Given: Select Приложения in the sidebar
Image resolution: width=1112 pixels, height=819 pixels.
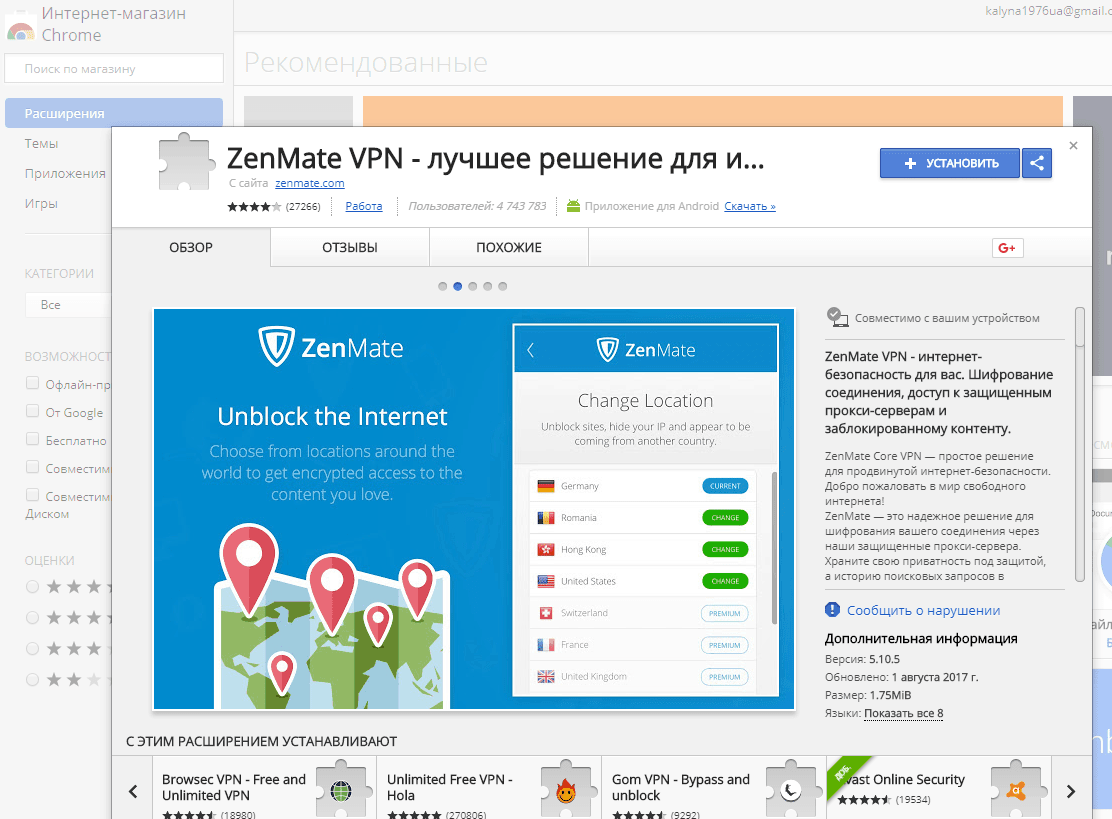Looking at the screenshot, I should [65, 173].
